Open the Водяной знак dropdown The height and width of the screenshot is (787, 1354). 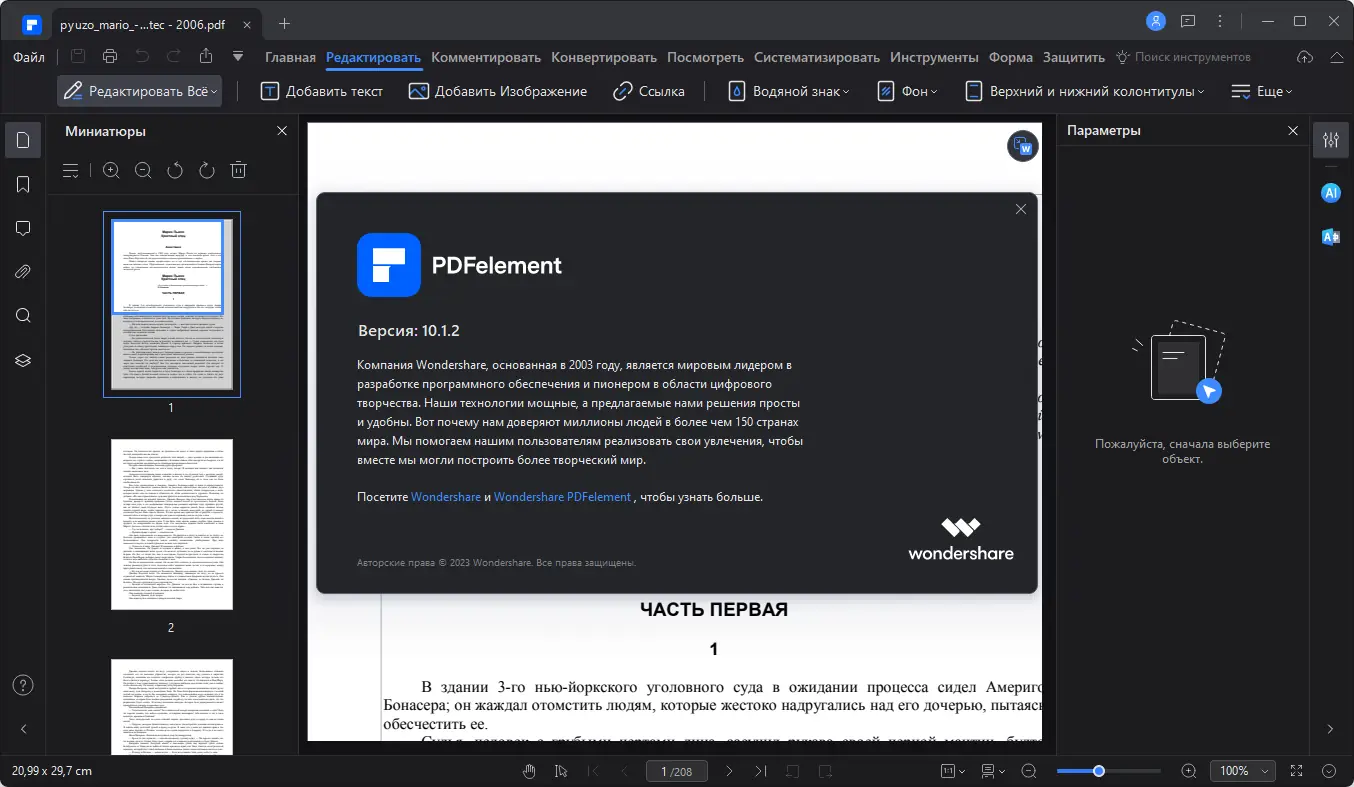789,91
